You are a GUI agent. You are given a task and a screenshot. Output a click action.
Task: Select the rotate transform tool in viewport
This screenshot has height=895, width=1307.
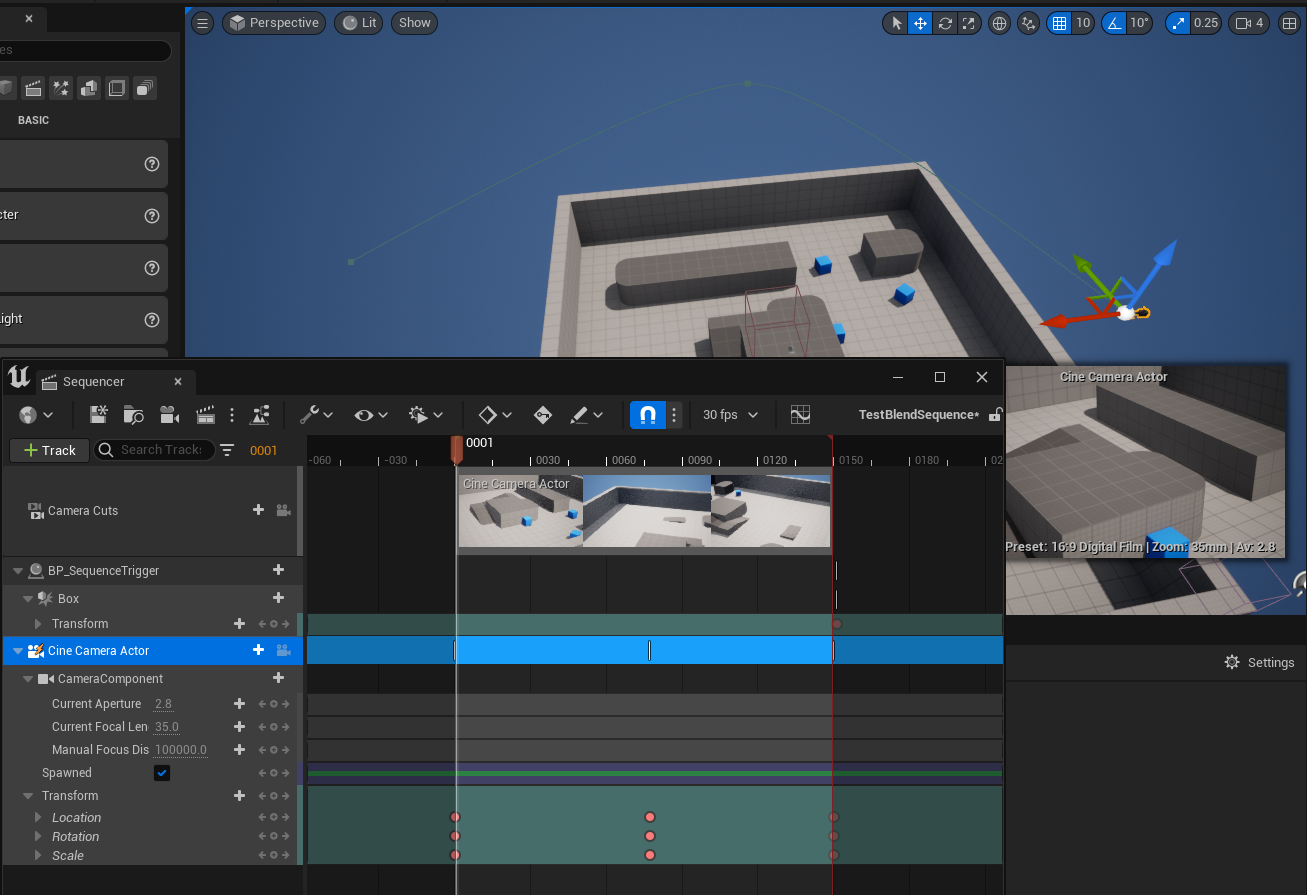pyautogui.click(x=945, y=23)
